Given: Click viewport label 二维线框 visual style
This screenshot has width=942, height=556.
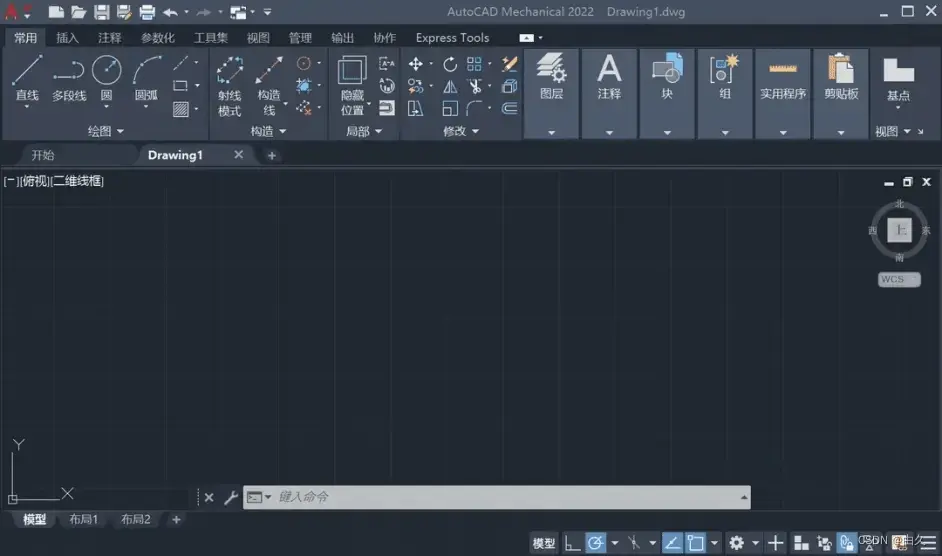Looking at the screenshot, I should [77, 181].
